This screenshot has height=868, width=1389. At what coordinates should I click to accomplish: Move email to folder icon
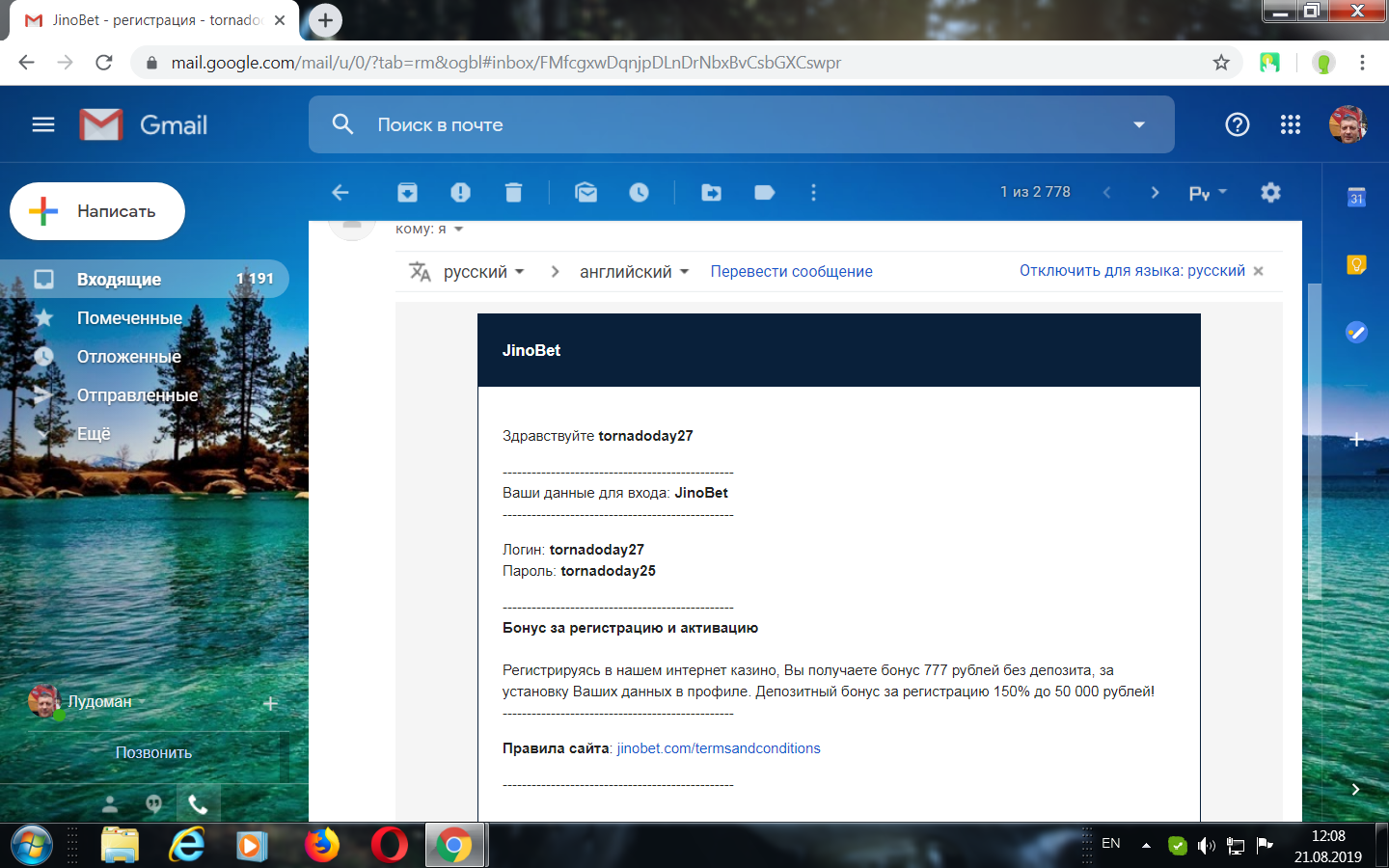tap(711, 192)
